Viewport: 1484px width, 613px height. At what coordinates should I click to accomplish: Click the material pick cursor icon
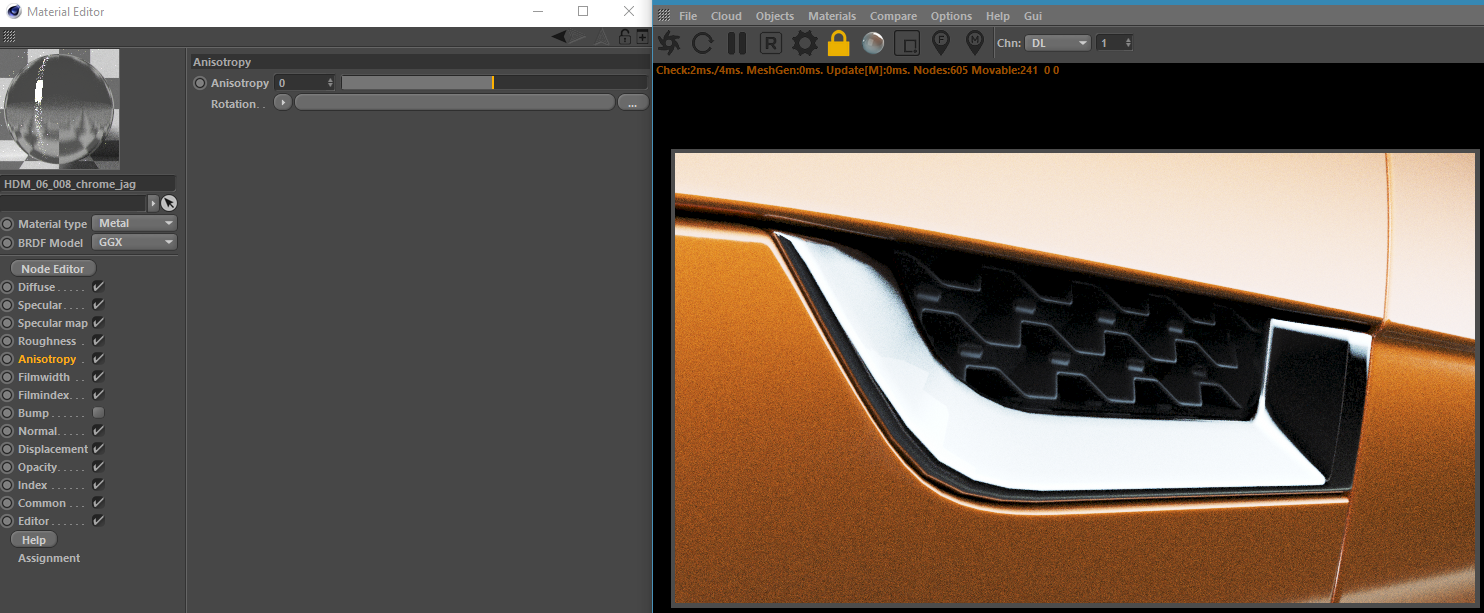(169, 203)
